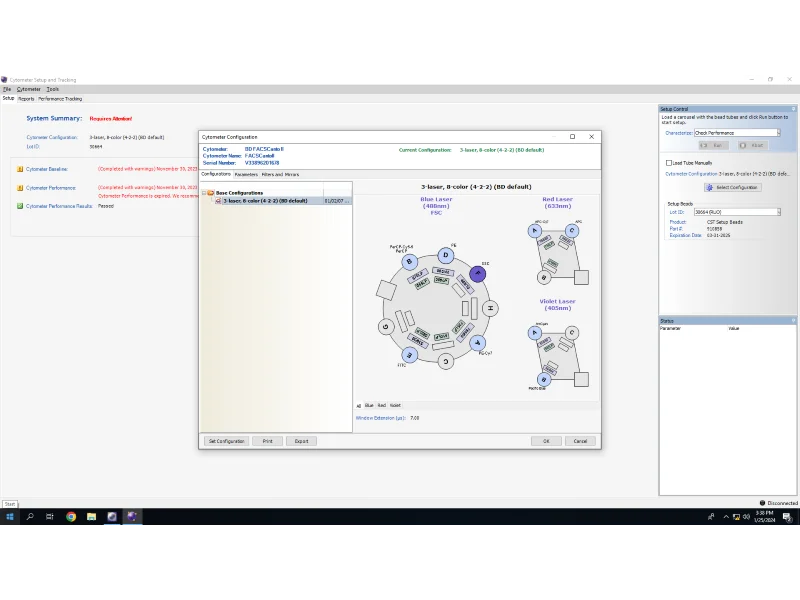
Task: Show the Blue laser view tab
Action: [x=369, y=405]
